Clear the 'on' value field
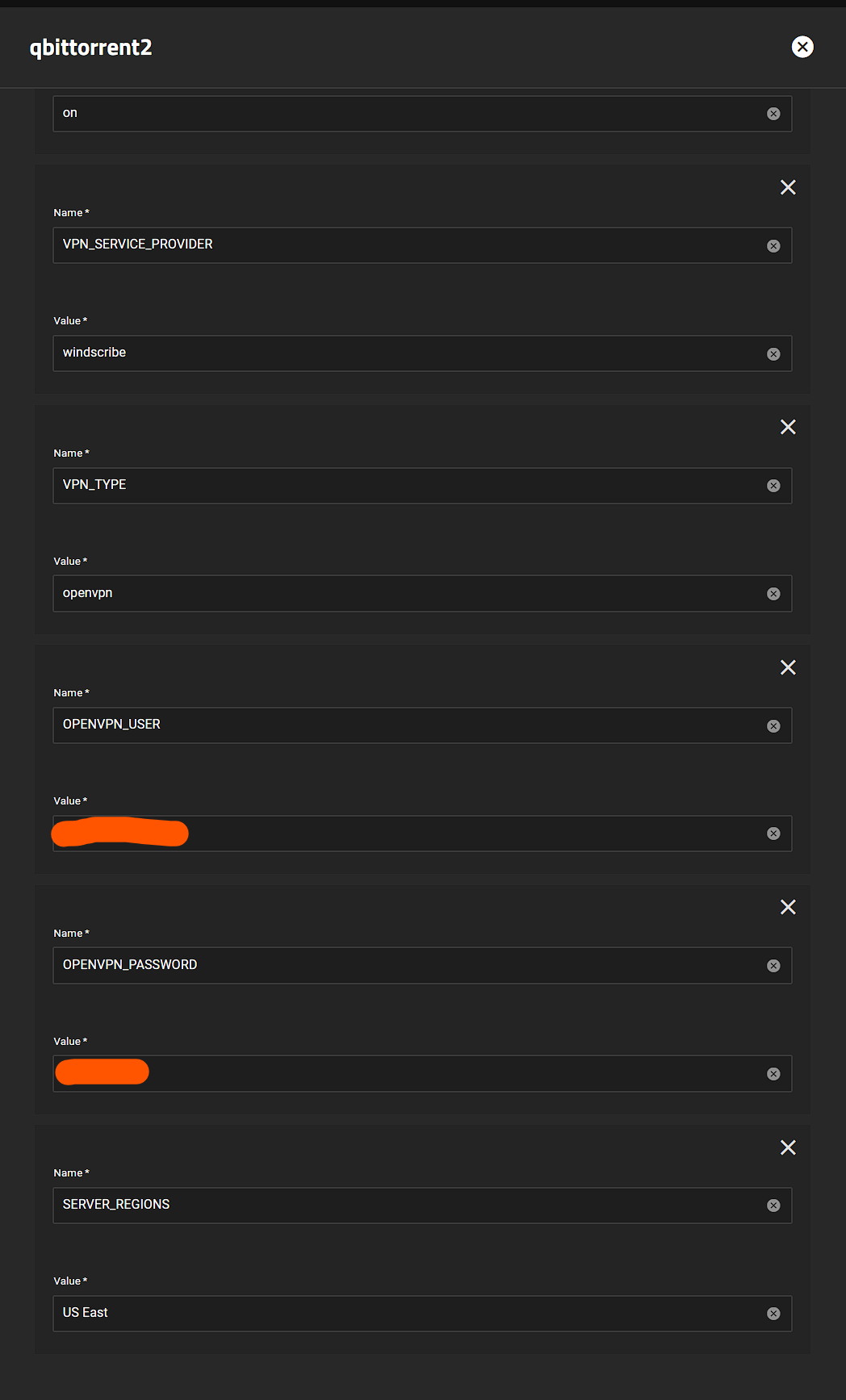Screen dimensions: 846x1400 [773, 114]
